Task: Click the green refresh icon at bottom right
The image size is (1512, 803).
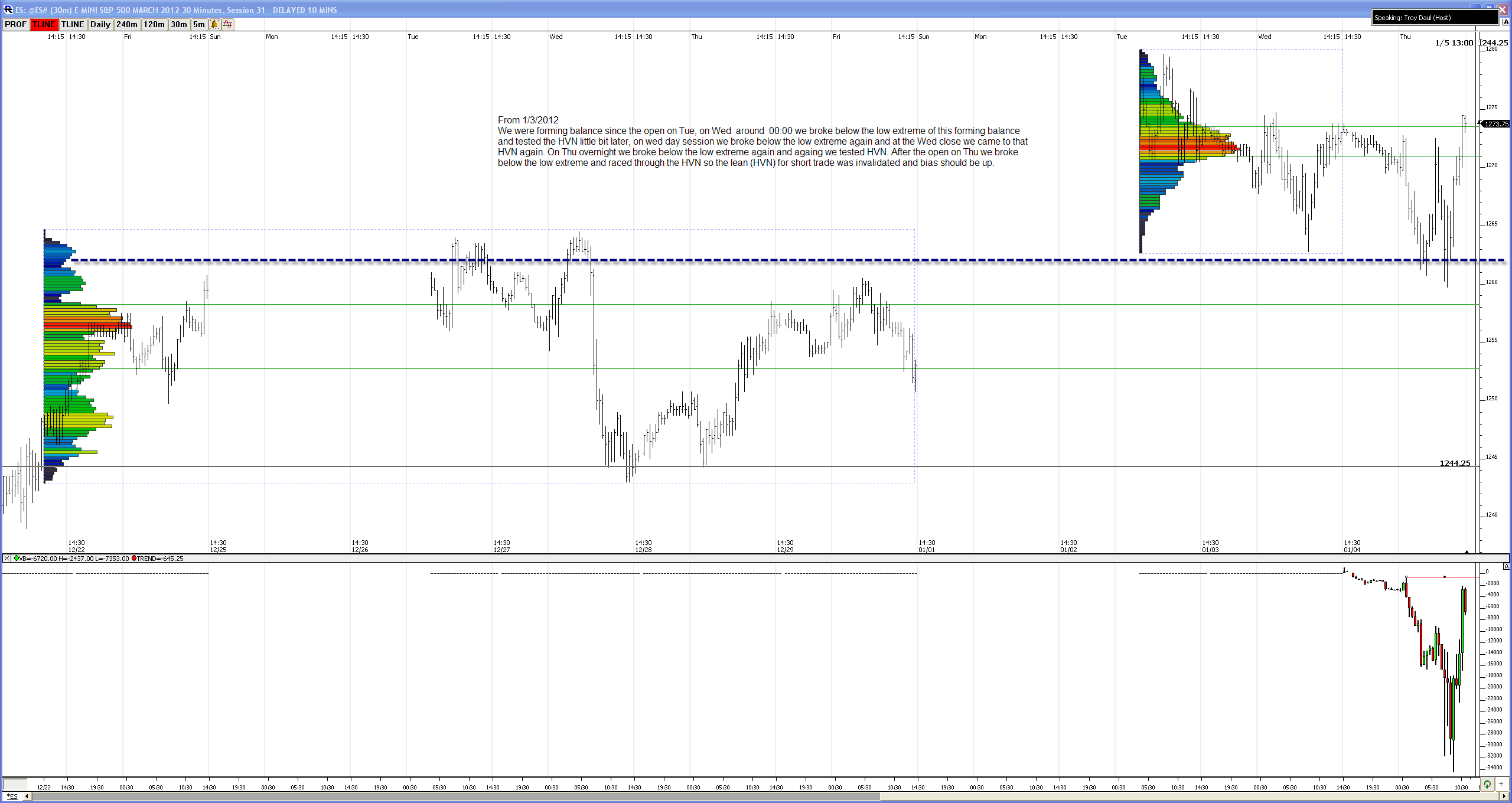Action: [x=1487, y=784]
